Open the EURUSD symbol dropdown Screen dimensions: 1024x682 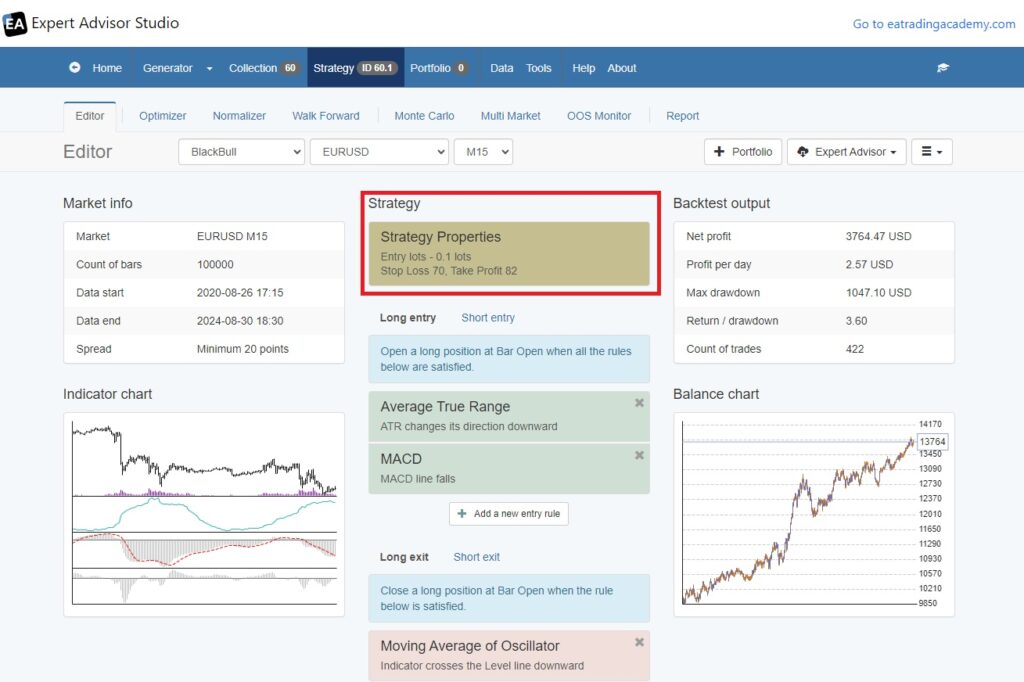click(379, 152)
